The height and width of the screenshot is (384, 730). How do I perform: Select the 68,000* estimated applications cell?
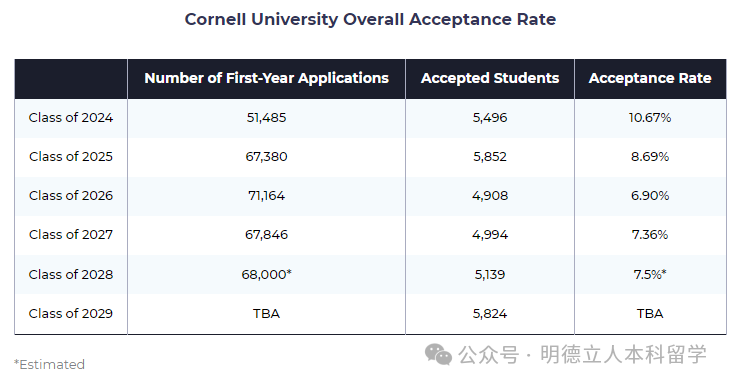click(266, 275)
